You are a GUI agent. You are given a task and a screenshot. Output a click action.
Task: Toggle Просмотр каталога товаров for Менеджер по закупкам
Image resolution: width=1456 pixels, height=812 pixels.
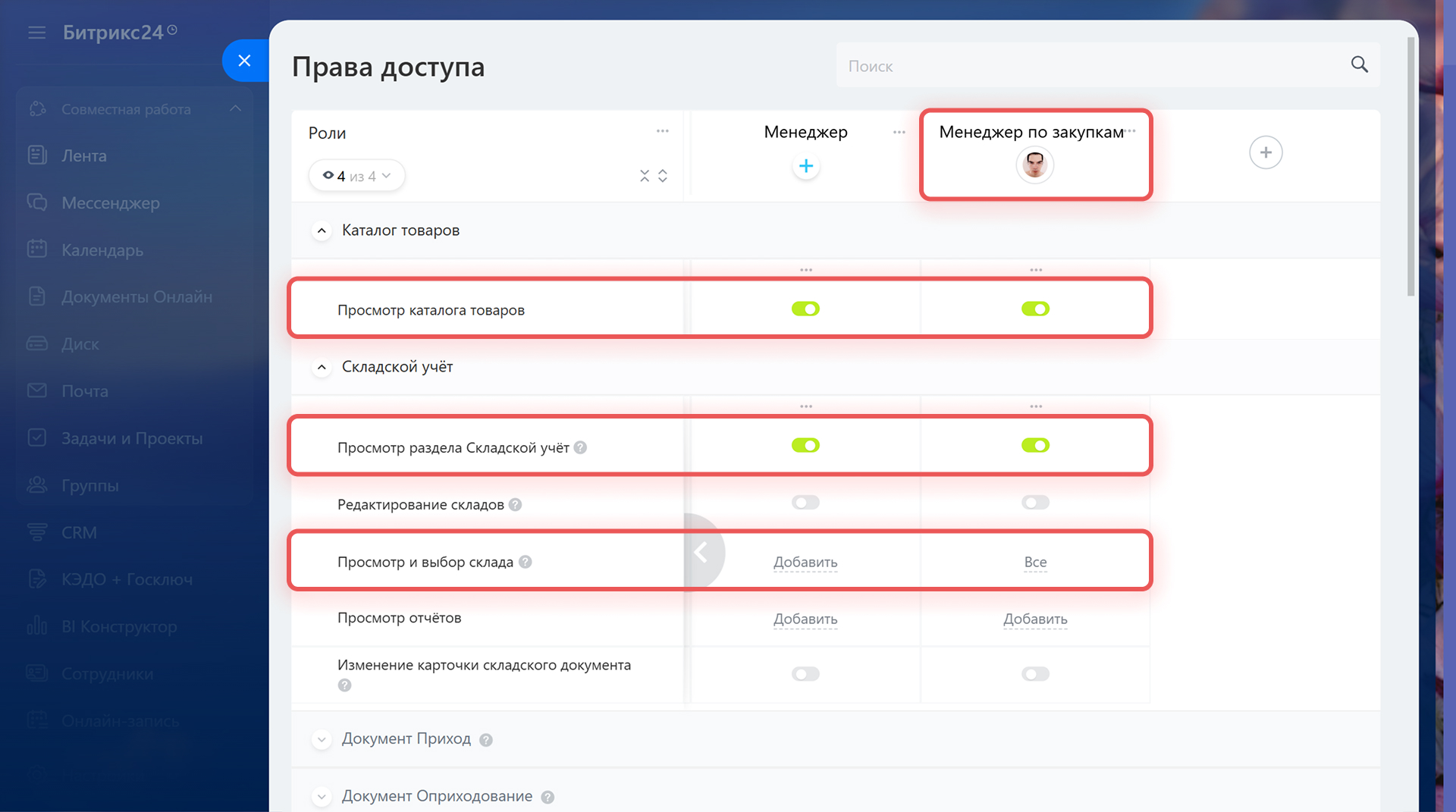coord(1035,309)
